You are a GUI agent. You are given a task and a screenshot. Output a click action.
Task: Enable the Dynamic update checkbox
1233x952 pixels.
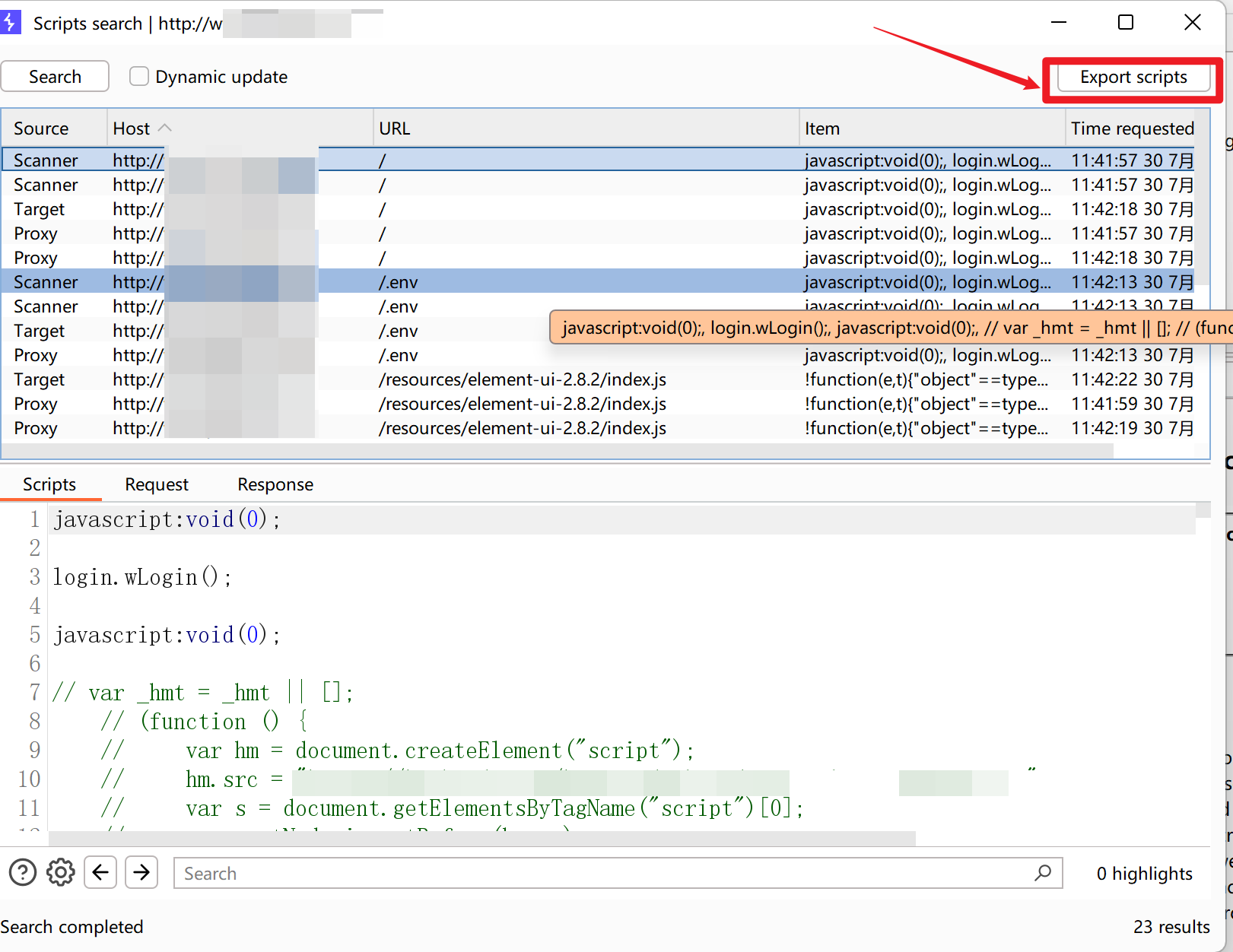[138, 77]
